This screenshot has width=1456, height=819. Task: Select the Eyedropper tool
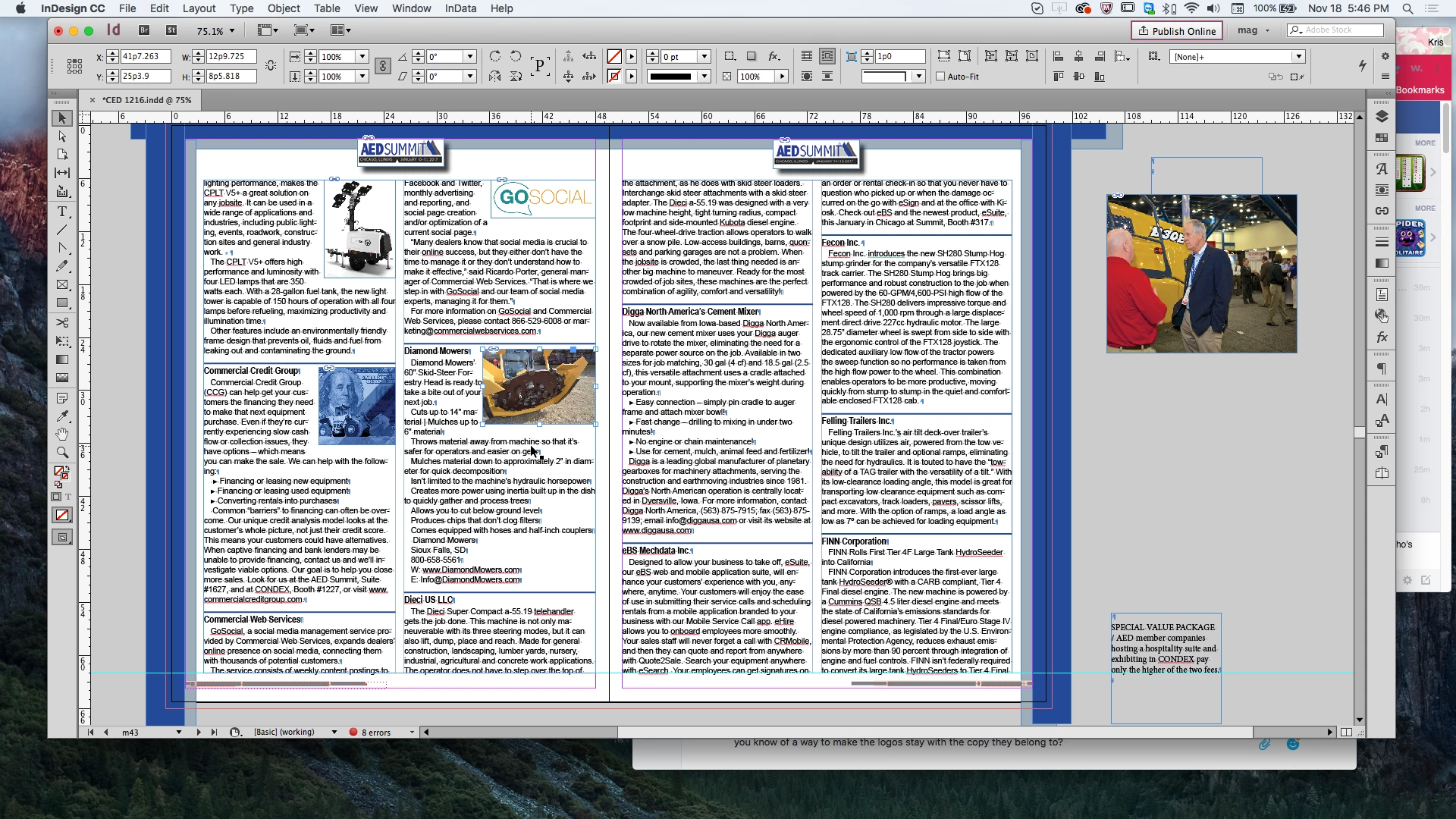coord(62,416)
